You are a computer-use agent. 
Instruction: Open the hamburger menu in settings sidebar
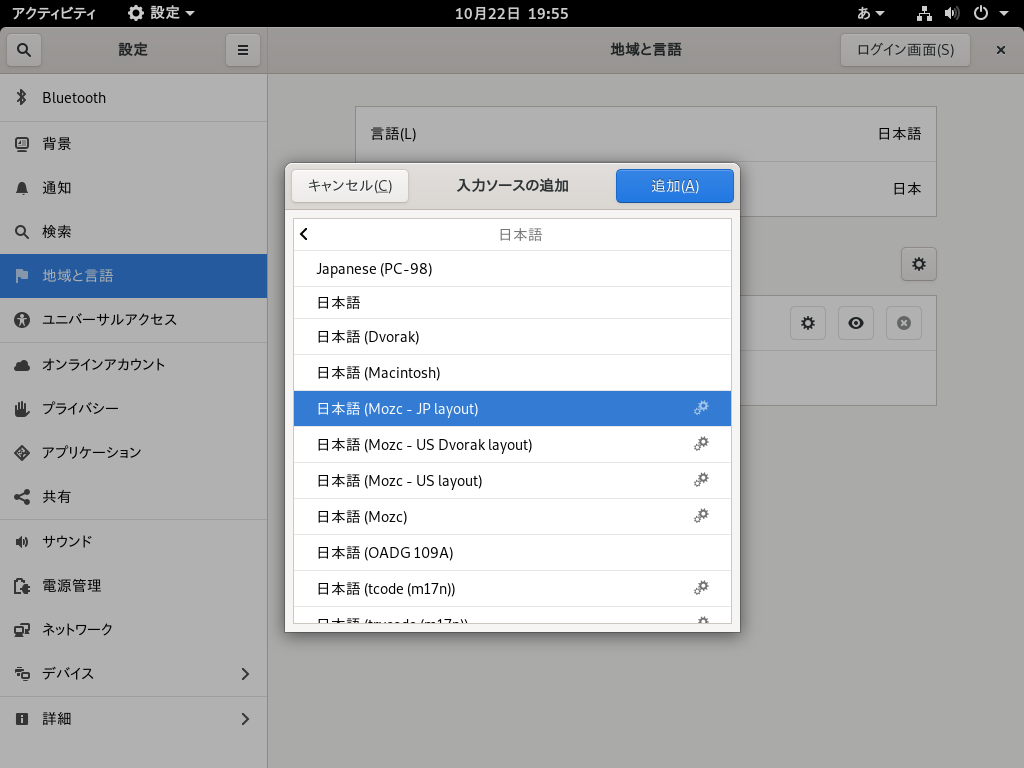tap(242, 49)
